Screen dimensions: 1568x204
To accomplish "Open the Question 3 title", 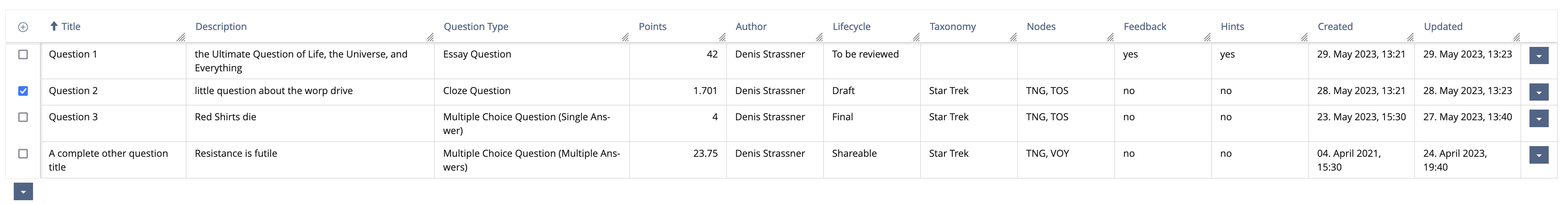I will (73, 117).
